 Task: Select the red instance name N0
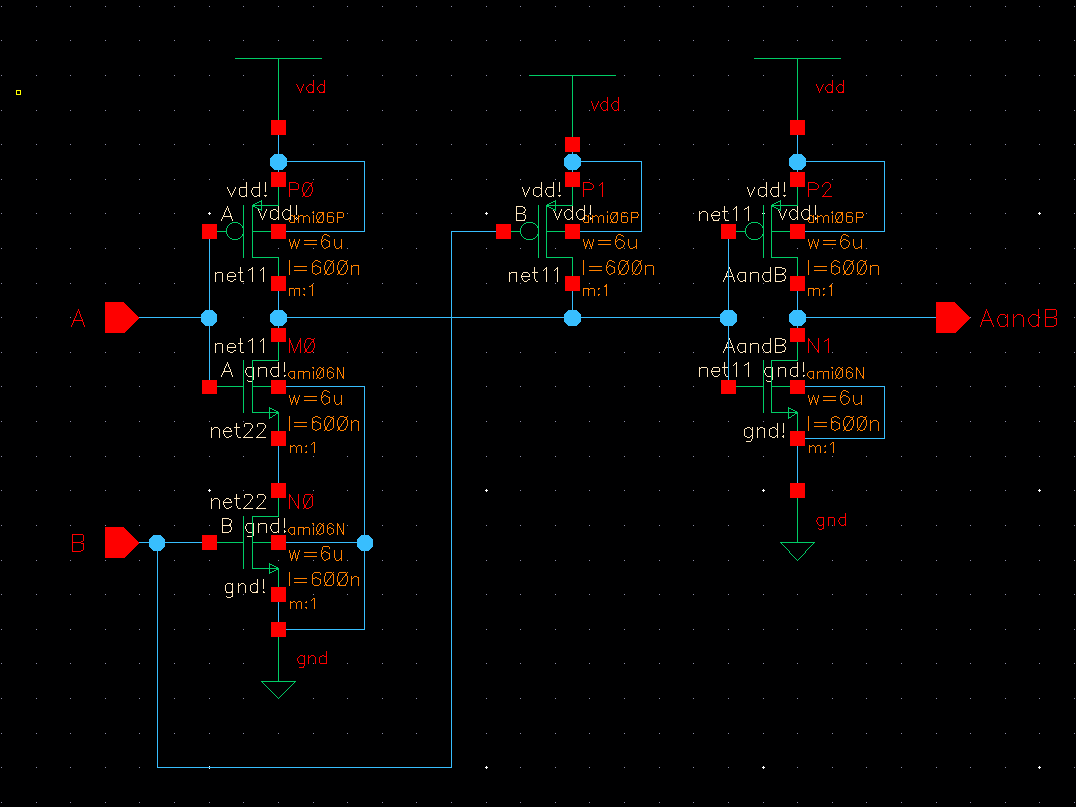(x=301, y=501)
